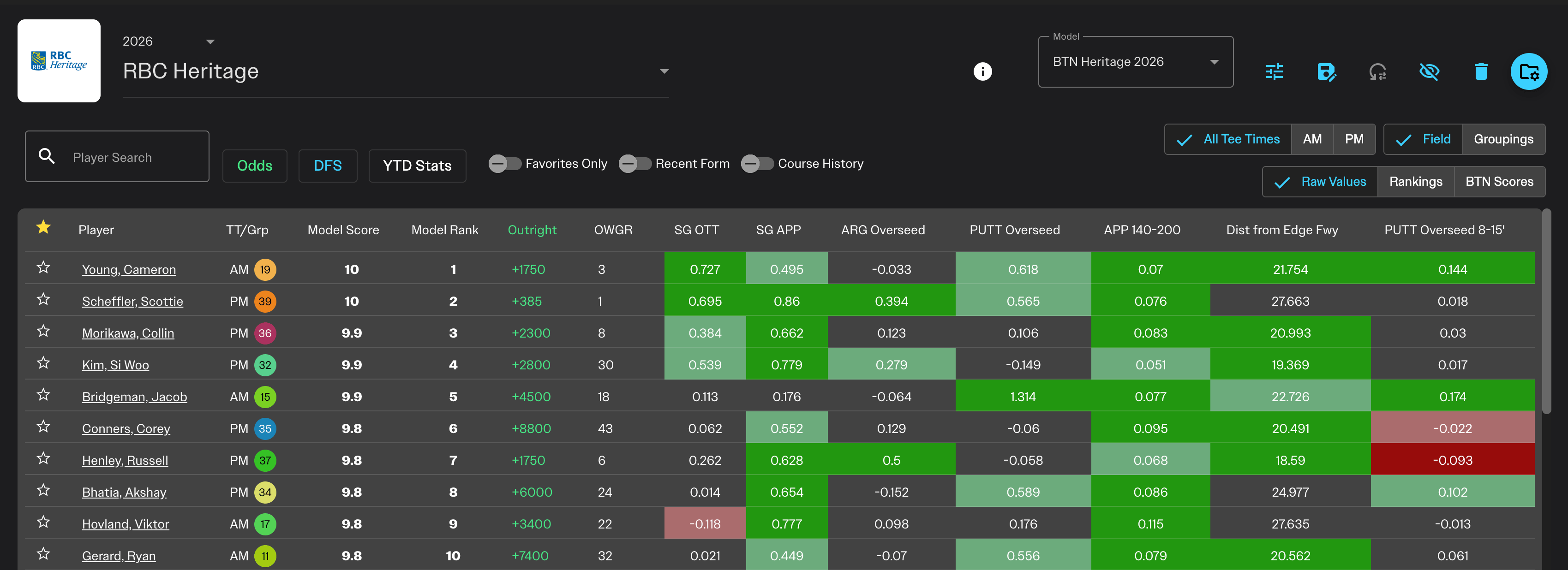1568x570 pixels.
Task: Toggle the hide columns eye icon
Action: [x=1429, y=72]
